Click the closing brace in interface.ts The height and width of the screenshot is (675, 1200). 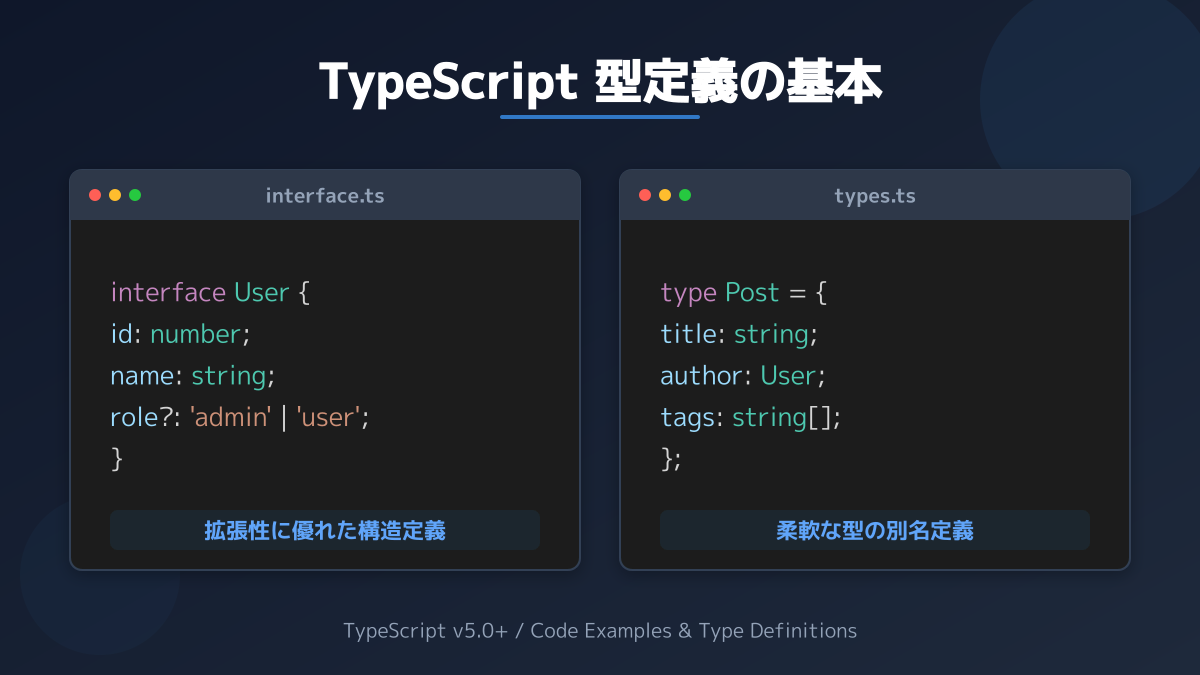tap(116, 459)
